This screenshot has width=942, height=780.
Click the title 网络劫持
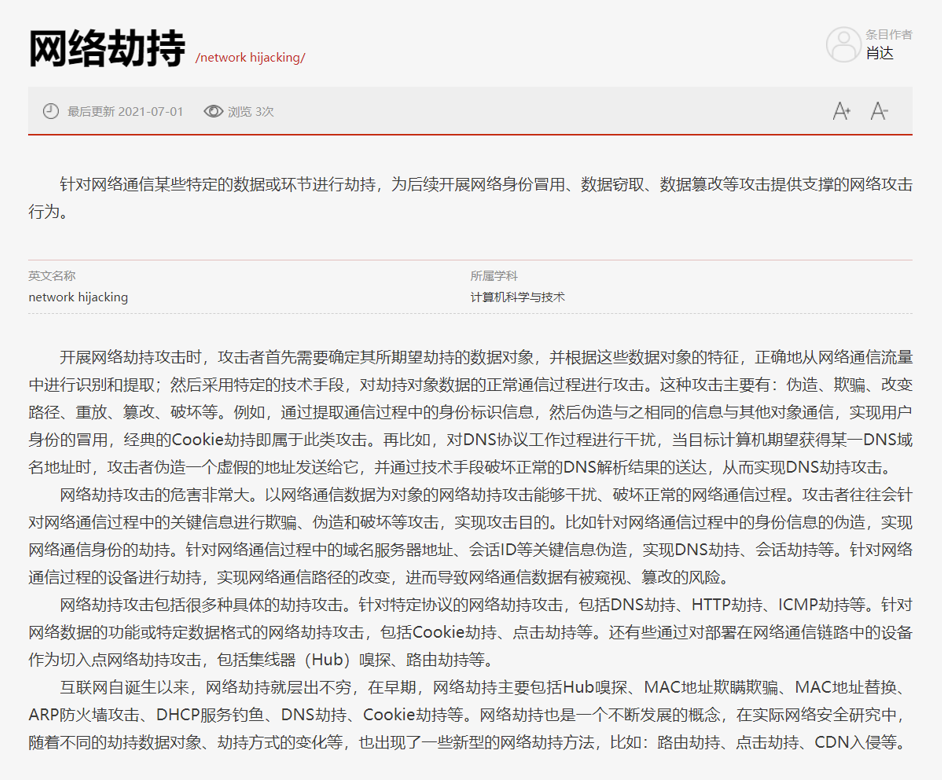[x=107, y=48]
